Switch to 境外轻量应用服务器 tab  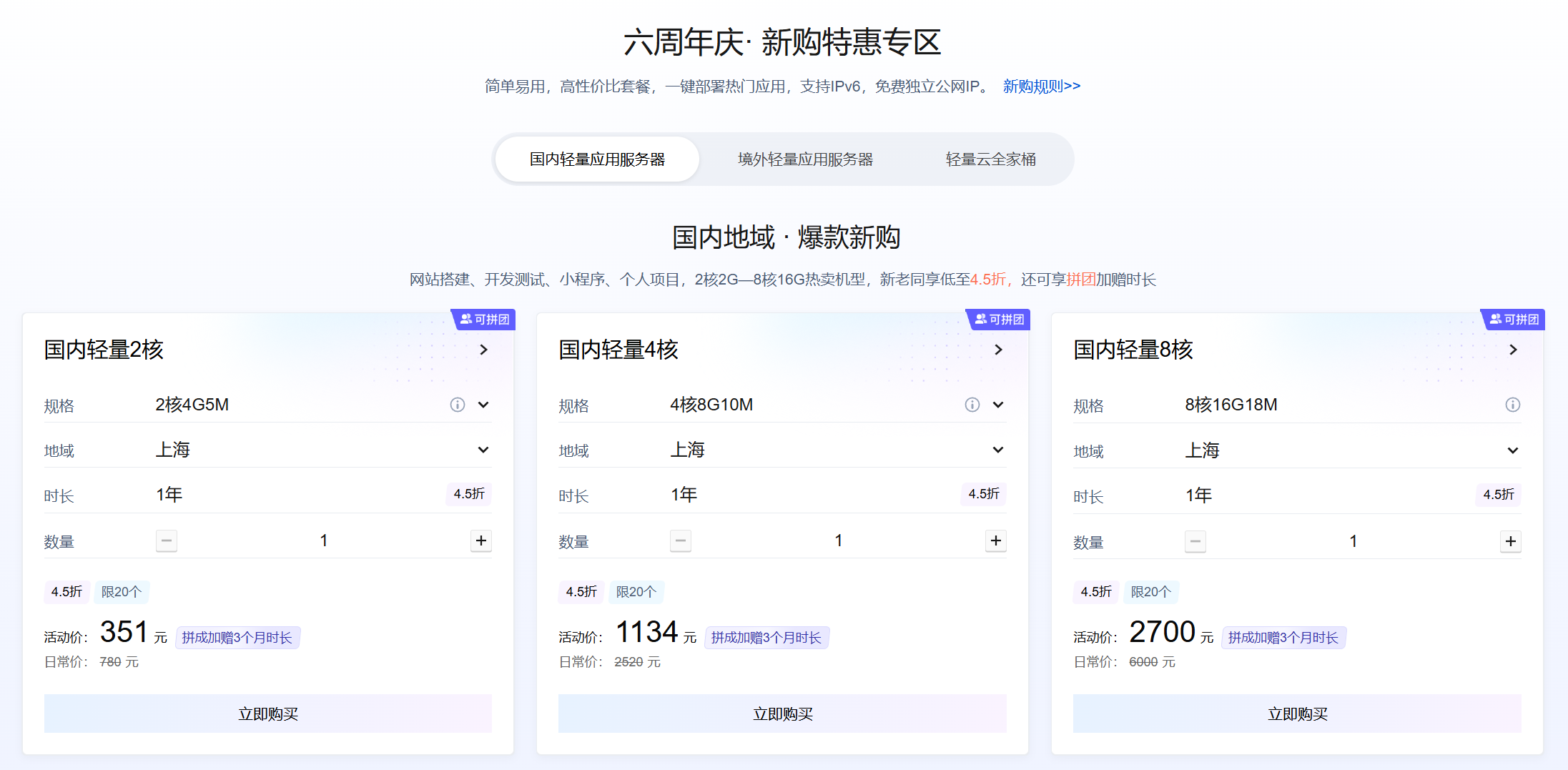coord(805,159)
